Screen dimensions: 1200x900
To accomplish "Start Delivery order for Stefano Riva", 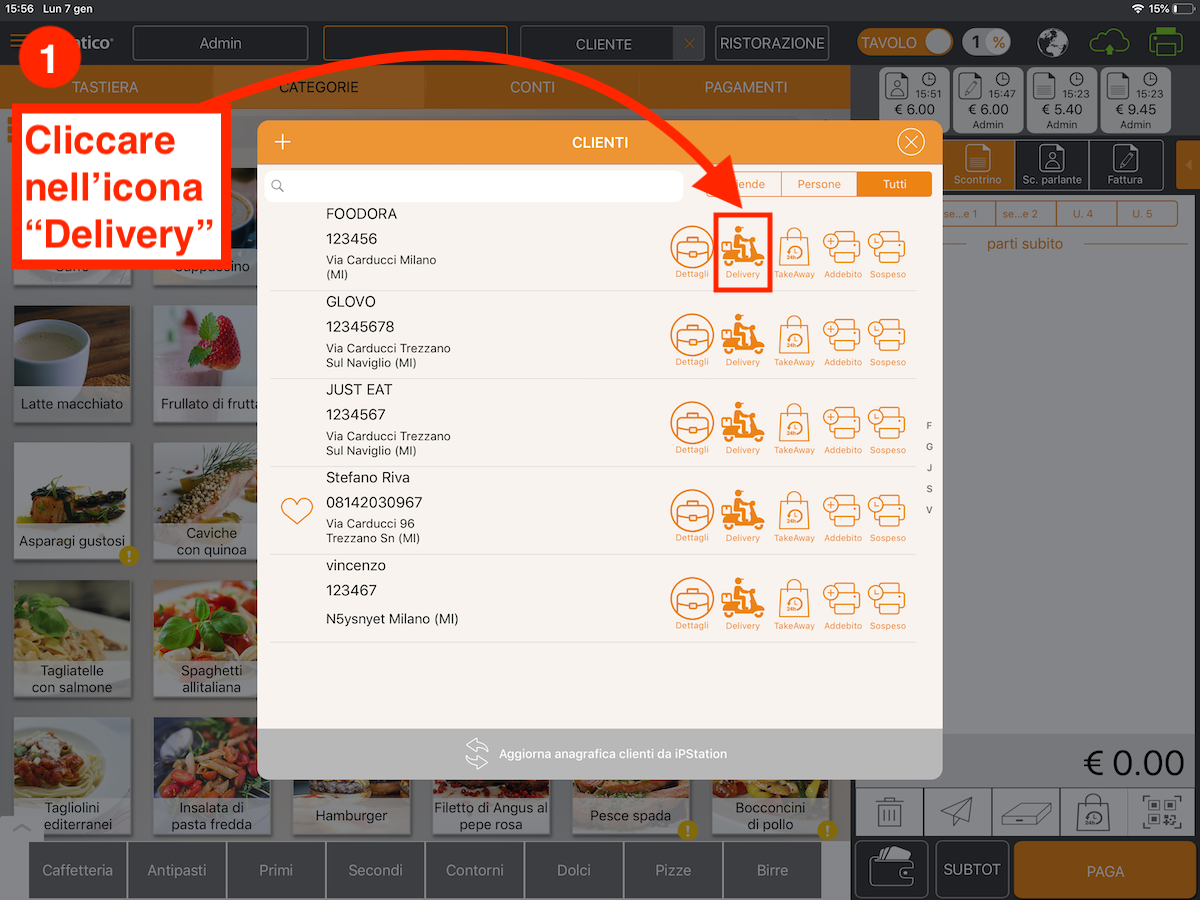I will (x=743, y=516).
